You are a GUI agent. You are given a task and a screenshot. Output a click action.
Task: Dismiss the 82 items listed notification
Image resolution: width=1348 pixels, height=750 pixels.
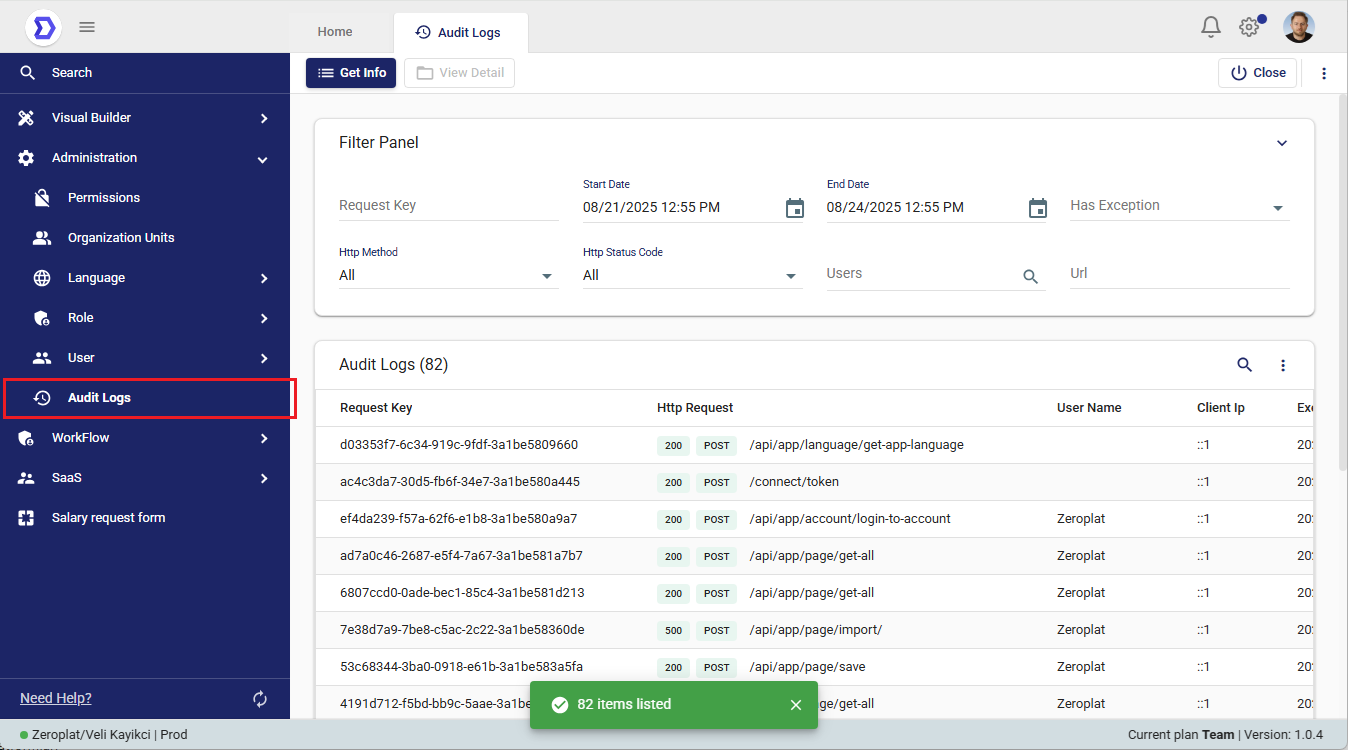click(x=796, y=705)
